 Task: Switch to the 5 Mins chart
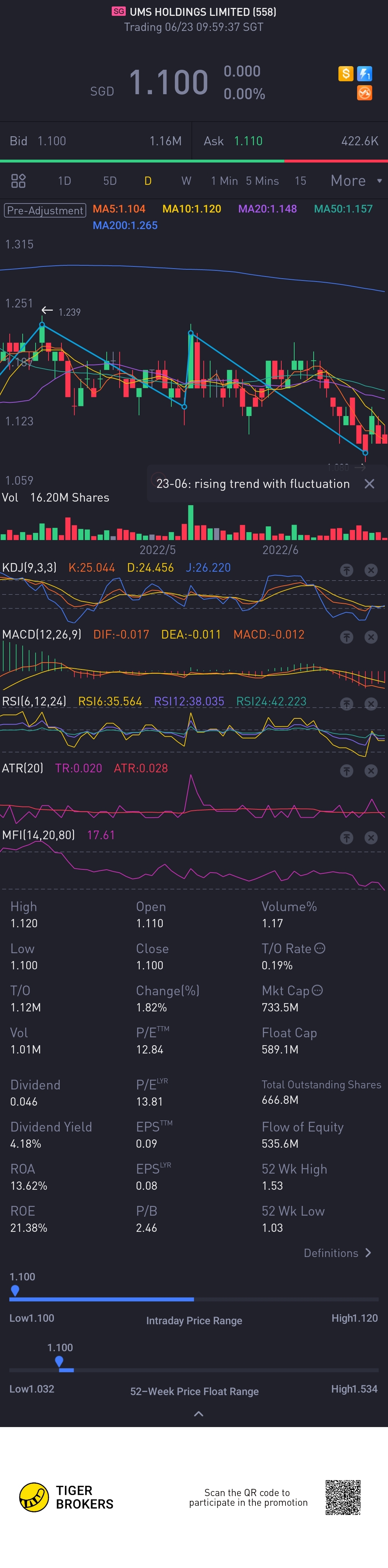[262, 181]
